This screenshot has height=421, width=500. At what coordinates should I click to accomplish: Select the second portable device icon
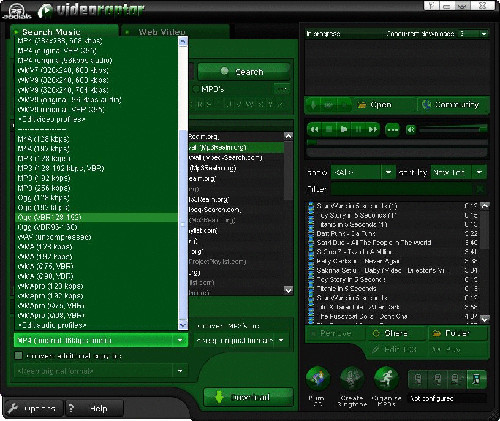tap(438, 379)
